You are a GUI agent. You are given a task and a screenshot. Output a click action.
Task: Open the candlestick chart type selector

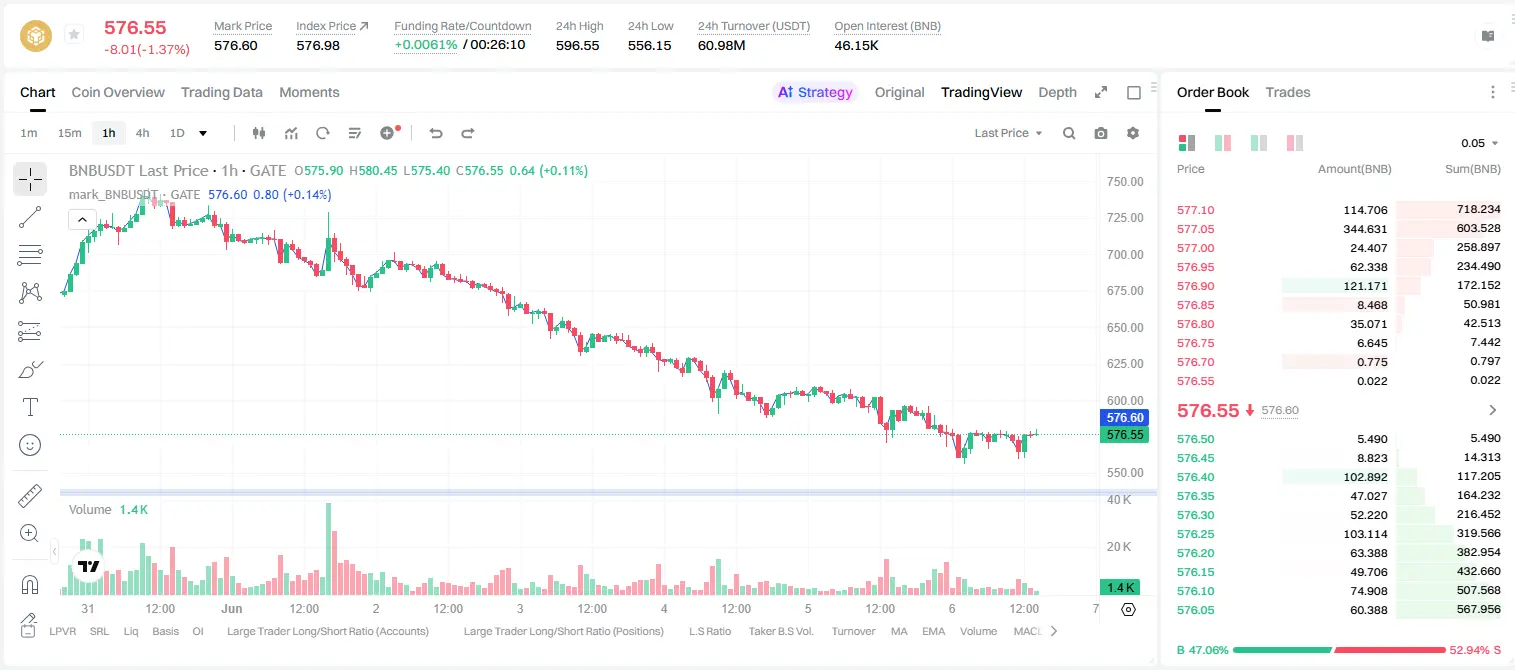259,133
